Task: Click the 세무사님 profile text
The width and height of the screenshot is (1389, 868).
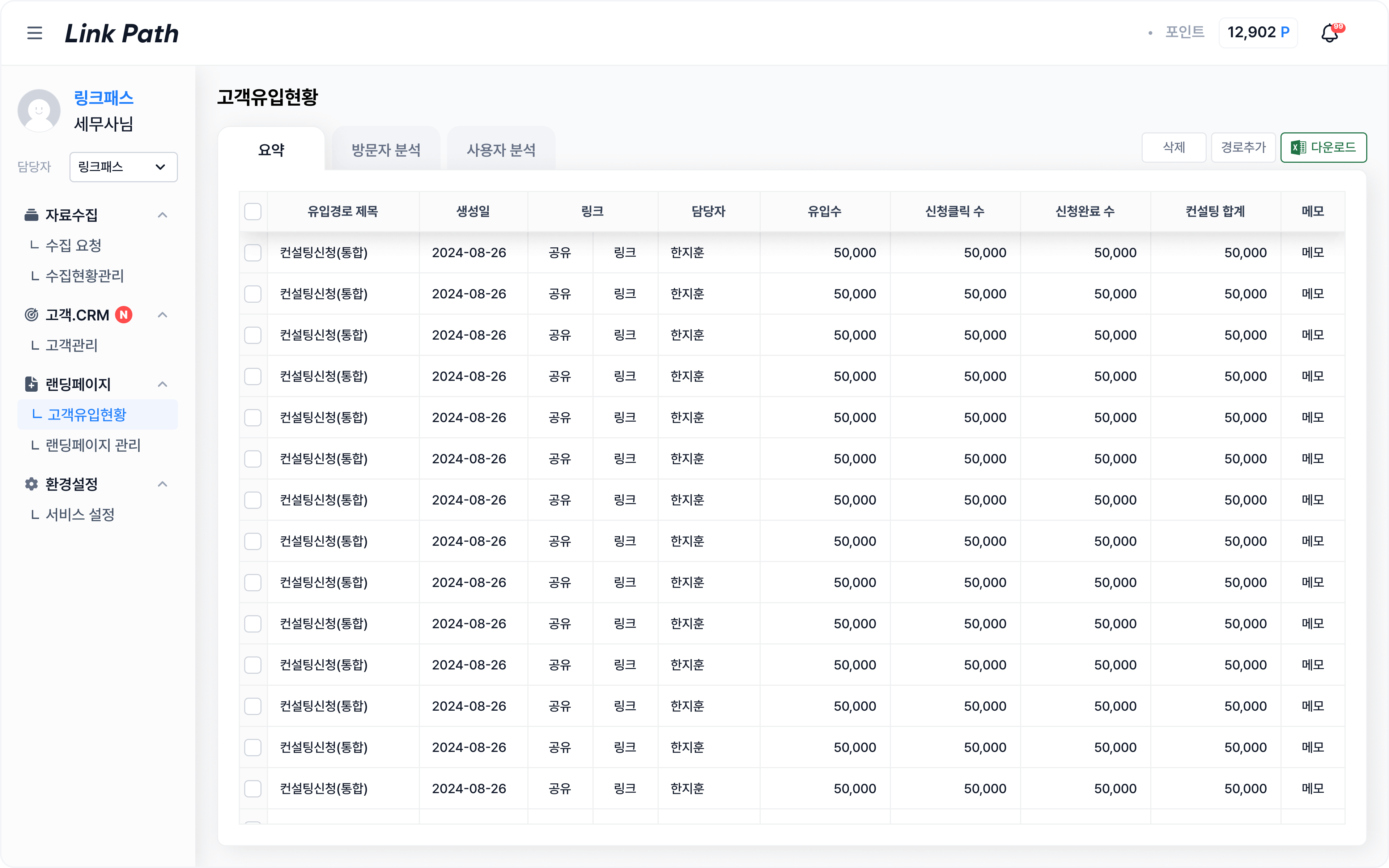Action: [x=103, y=124]
